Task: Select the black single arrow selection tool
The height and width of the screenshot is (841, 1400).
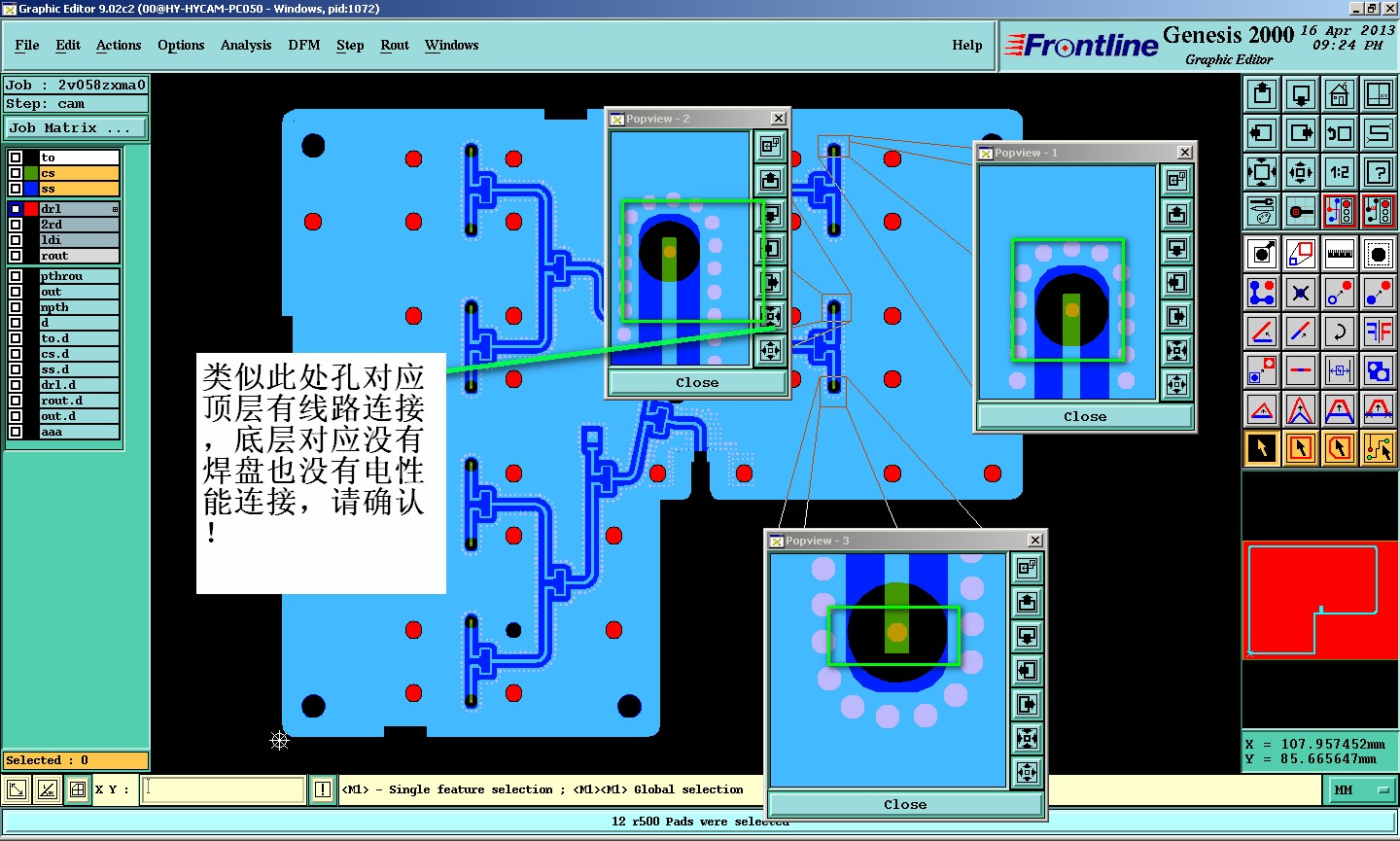Action: (x=1262, y=448)
